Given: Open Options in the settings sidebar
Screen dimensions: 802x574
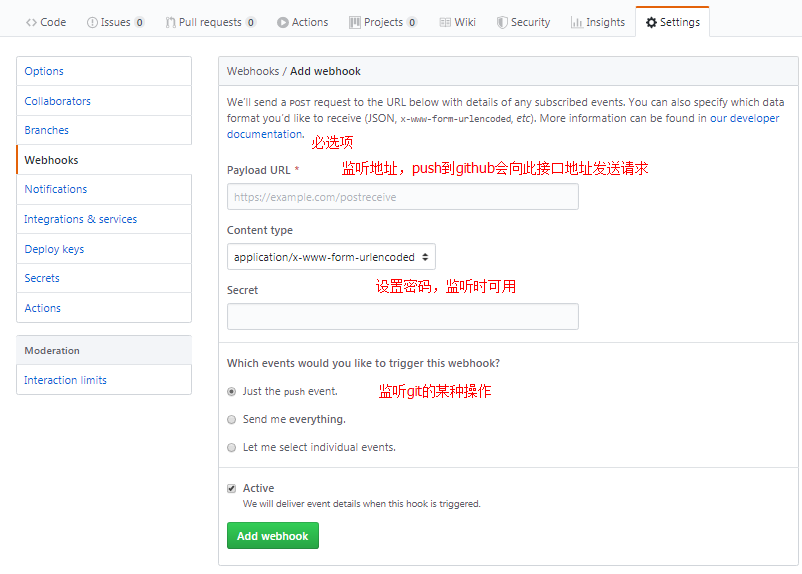Looking at the screenshot, I should point(104,71).
